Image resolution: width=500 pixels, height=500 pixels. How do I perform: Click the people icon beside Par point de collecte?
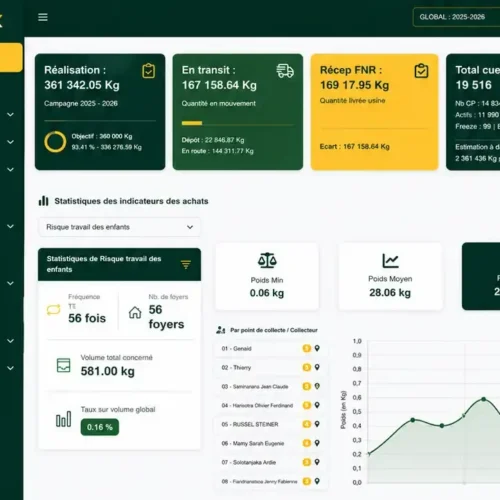(x=221, y=330)
